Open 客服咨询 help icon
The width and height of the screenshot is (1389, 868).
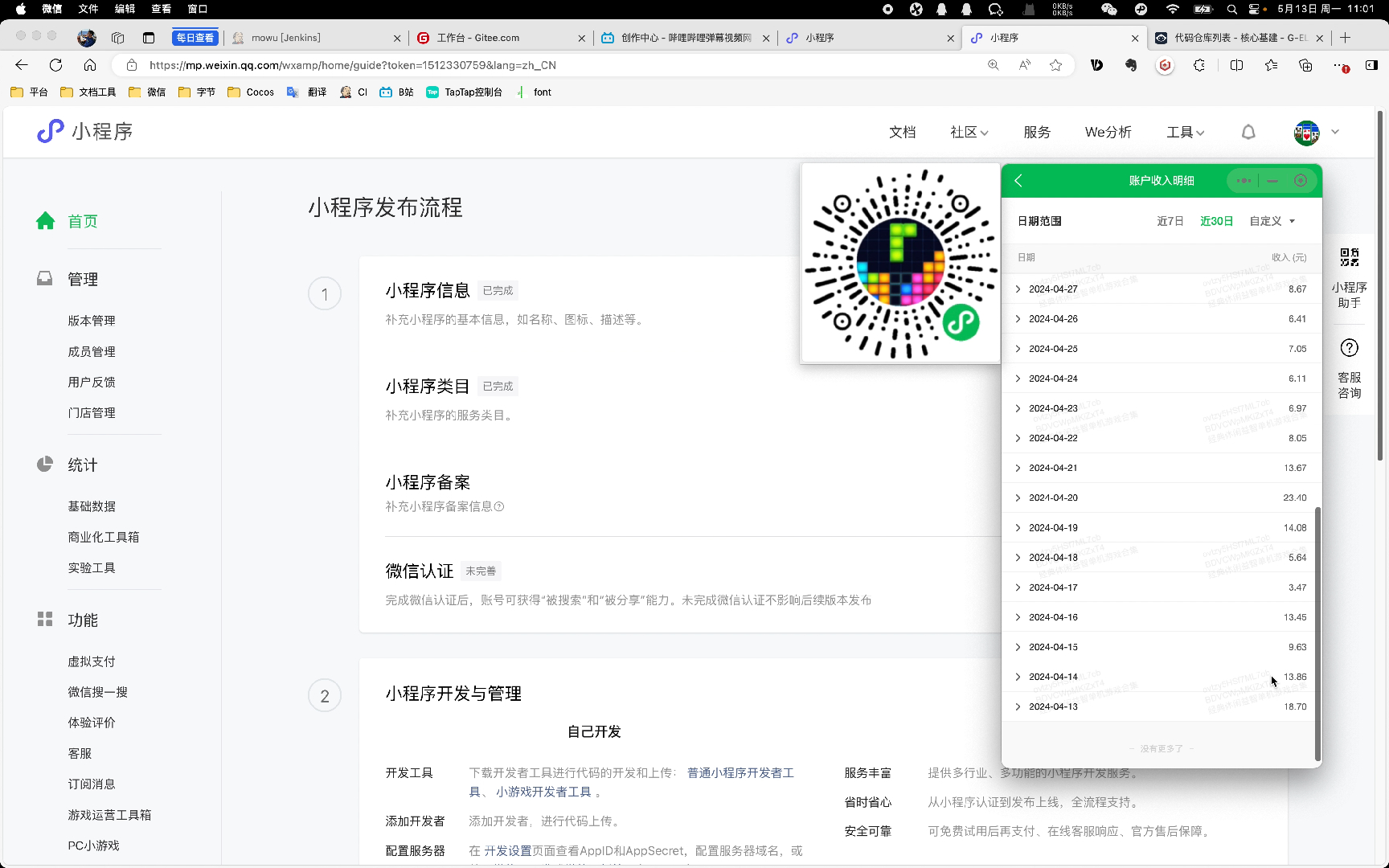(x=1350, y=348)
